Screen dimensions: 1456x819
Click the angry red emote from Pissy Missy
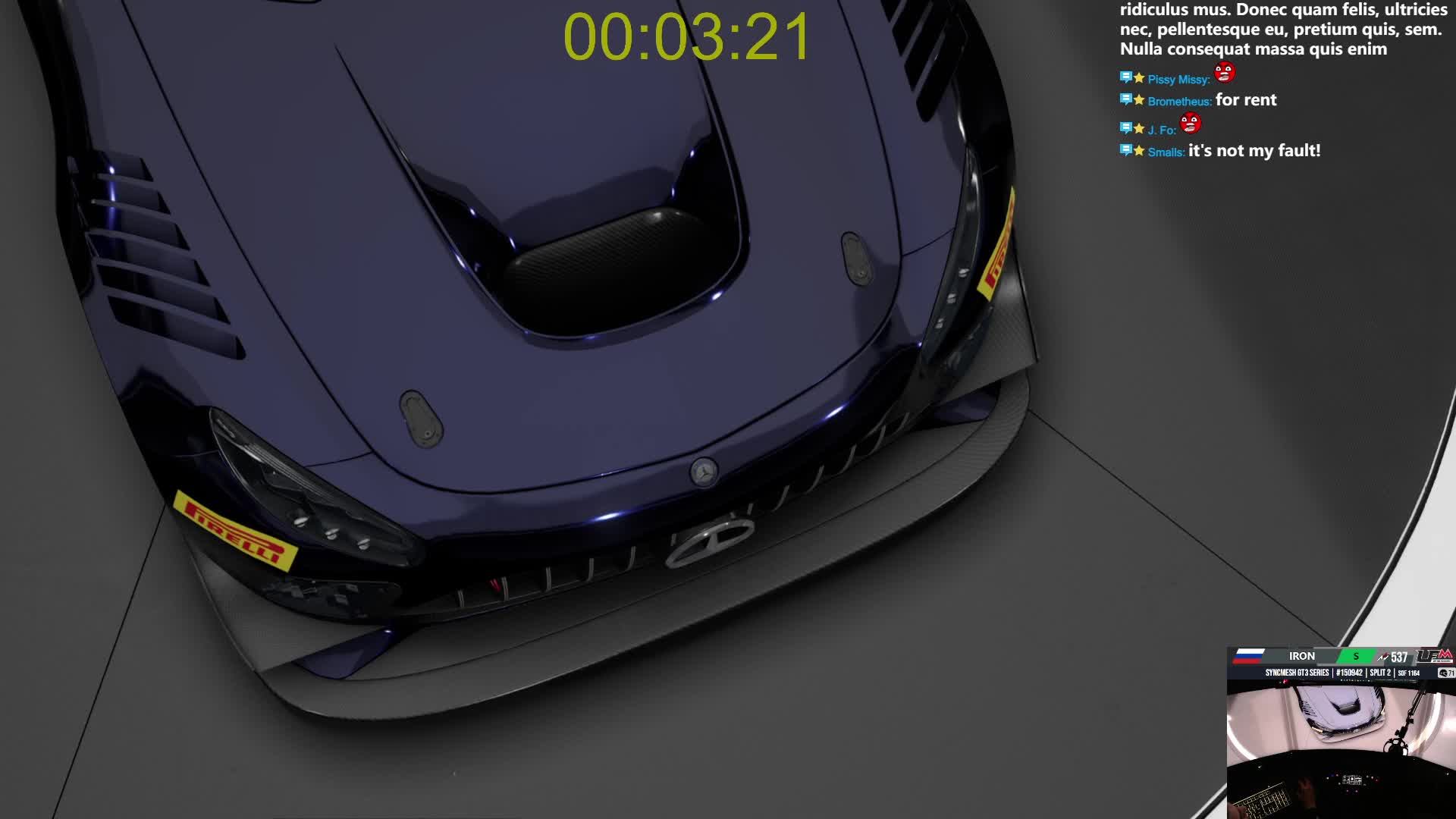point(1224,72)
